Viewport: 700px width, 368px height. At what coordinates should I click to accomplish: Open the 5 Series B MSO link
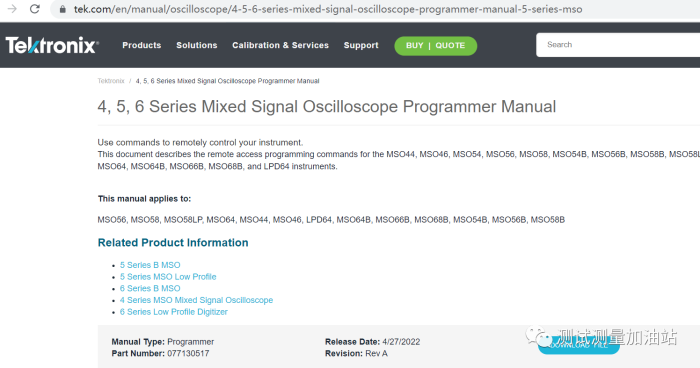coord(150,265)
